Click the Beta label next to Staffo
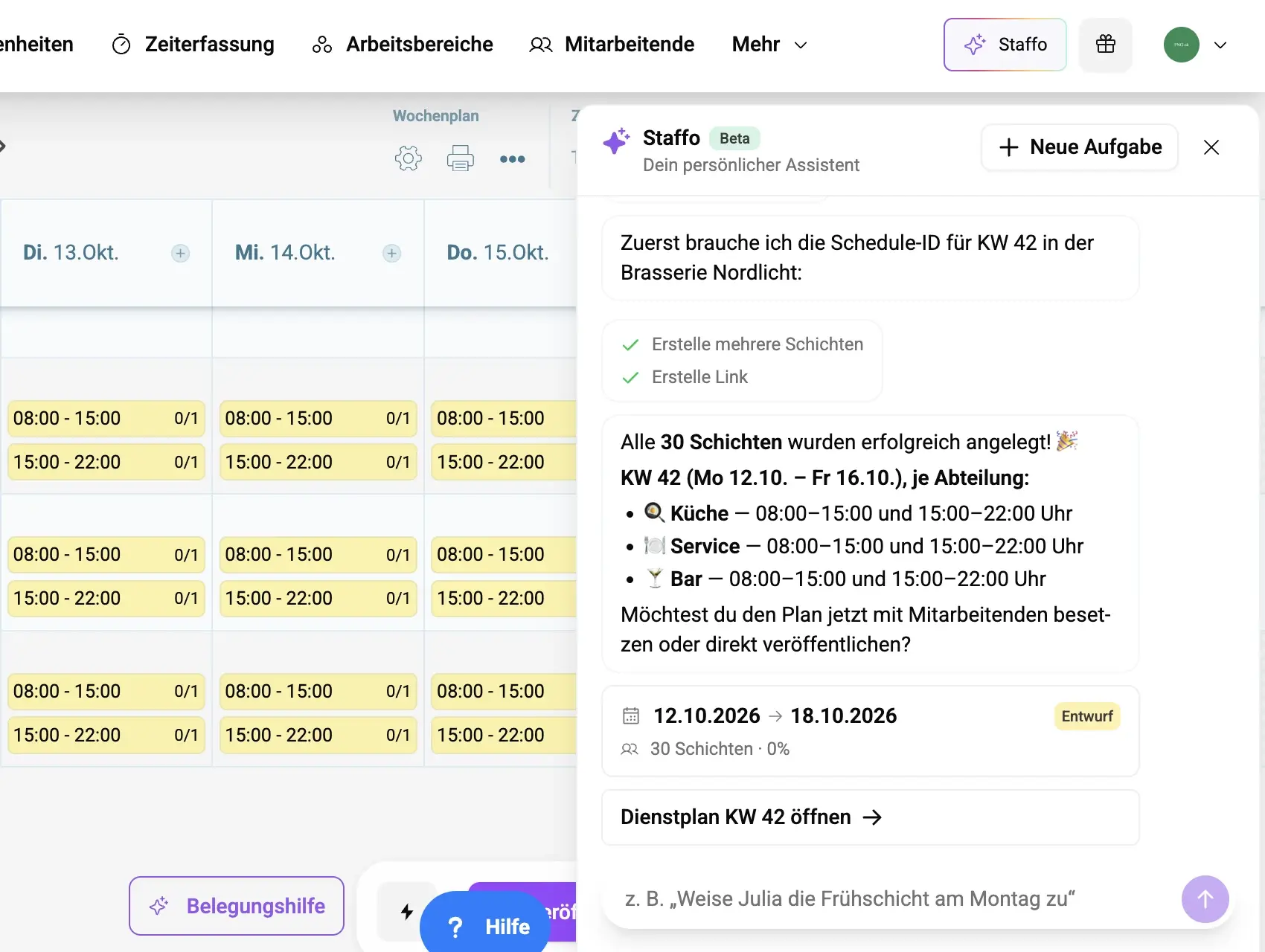This screenshot has height=952, width=1265. pyautogui.click(x=734, y=138)
